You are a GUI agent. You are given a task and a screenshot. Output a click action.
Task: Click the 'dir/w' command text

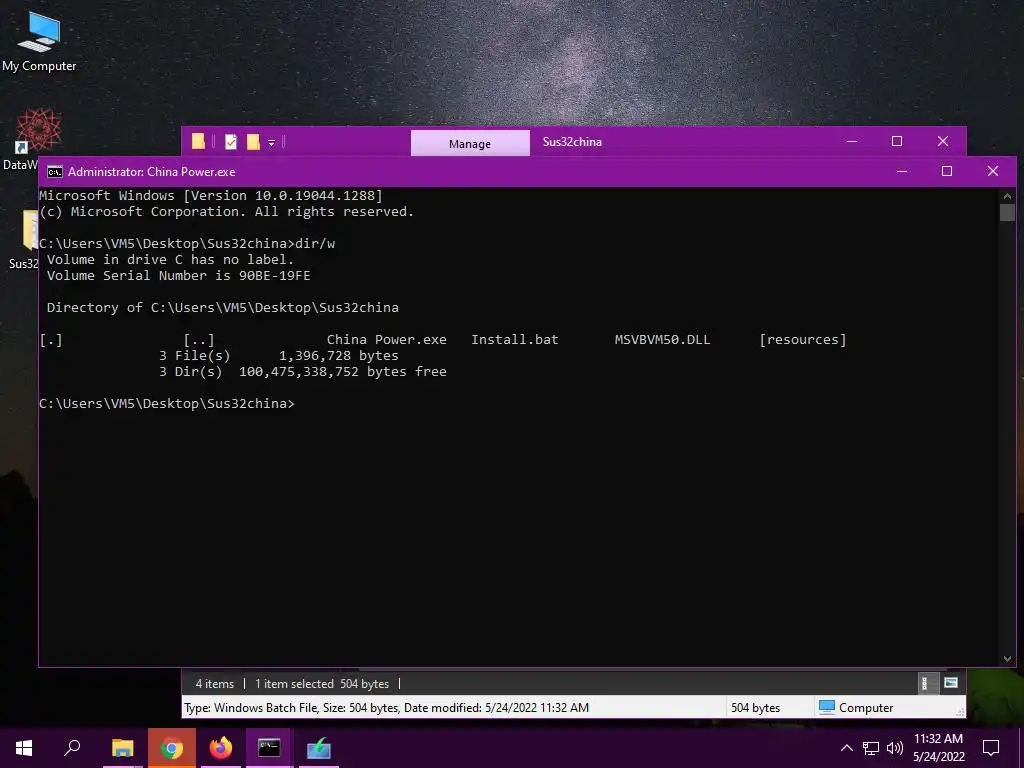point(315,244)
